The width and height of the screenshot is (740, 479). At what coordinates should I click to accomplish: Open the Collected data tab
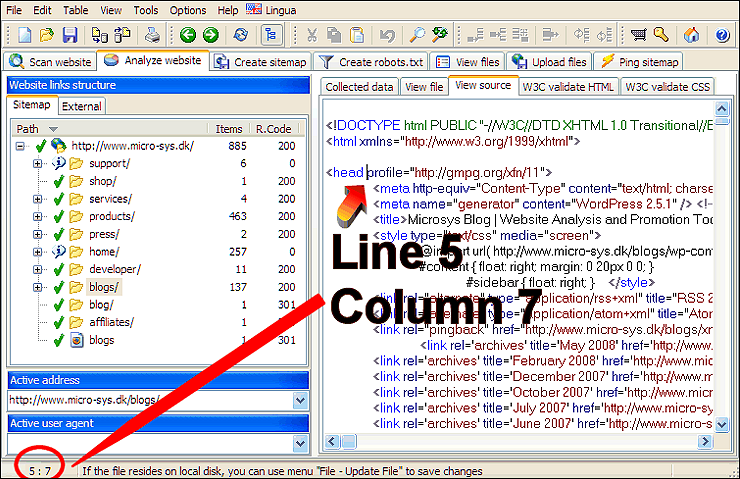359,87
